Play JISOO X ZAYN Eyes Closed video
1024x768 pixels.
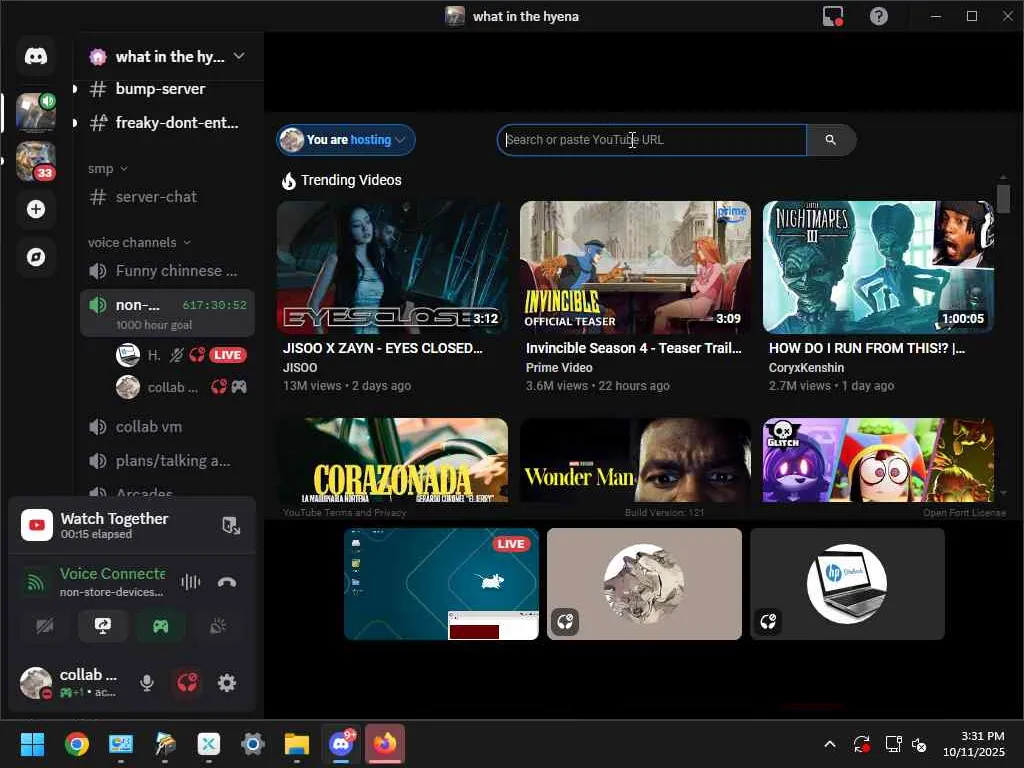click(392, 267)
